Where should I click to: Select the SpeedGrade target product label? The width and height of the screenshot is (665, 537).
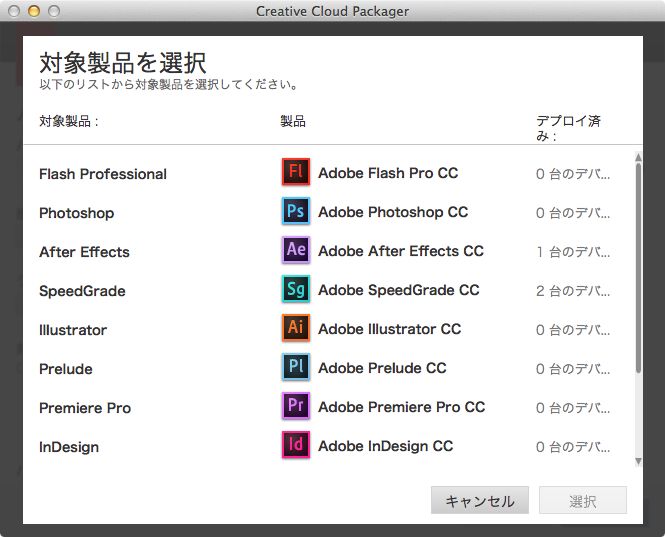(82, 291)
